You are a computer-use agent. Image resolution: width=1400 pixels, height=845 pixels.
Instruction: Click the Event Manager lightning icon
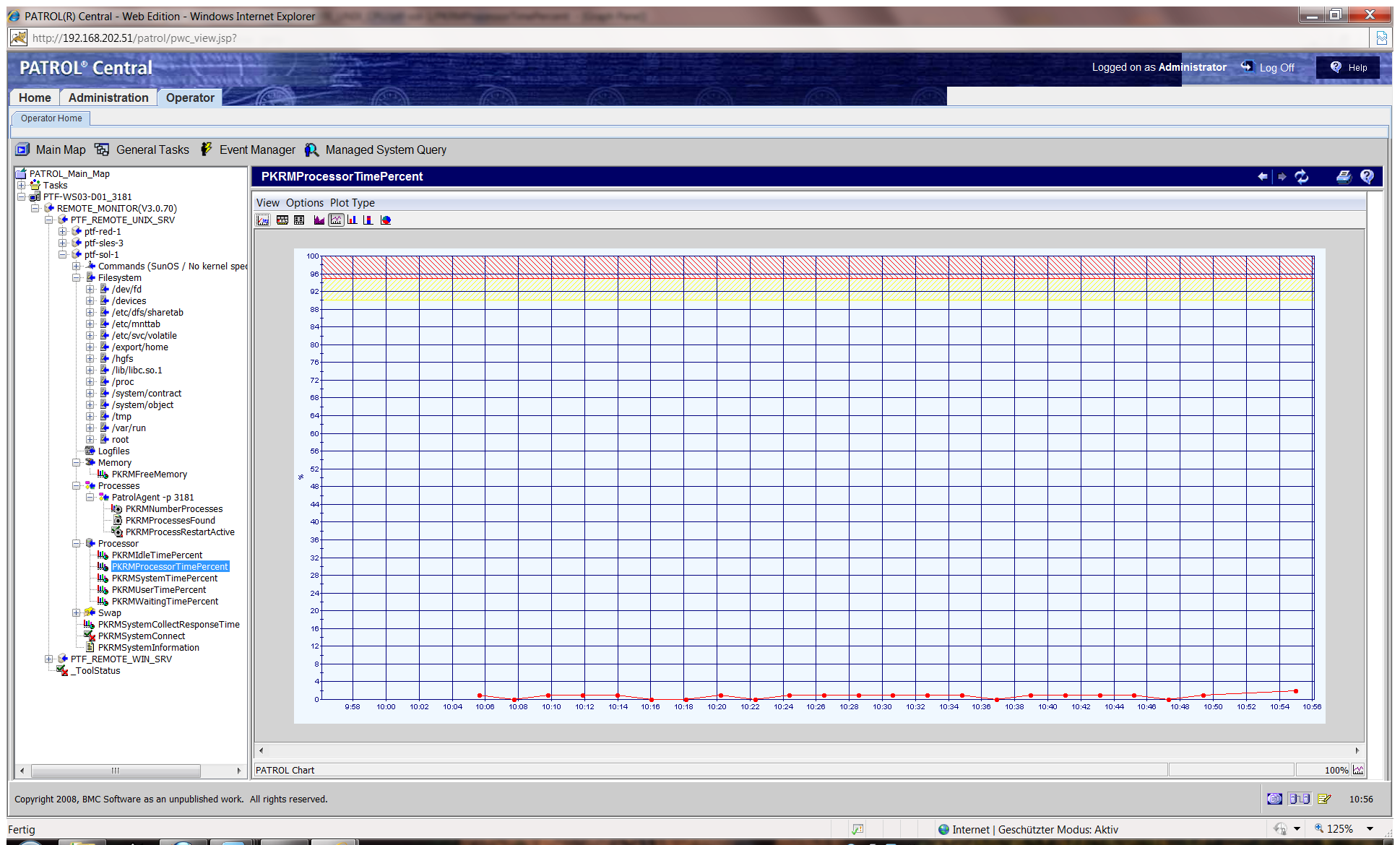click(x=207, y=149)
